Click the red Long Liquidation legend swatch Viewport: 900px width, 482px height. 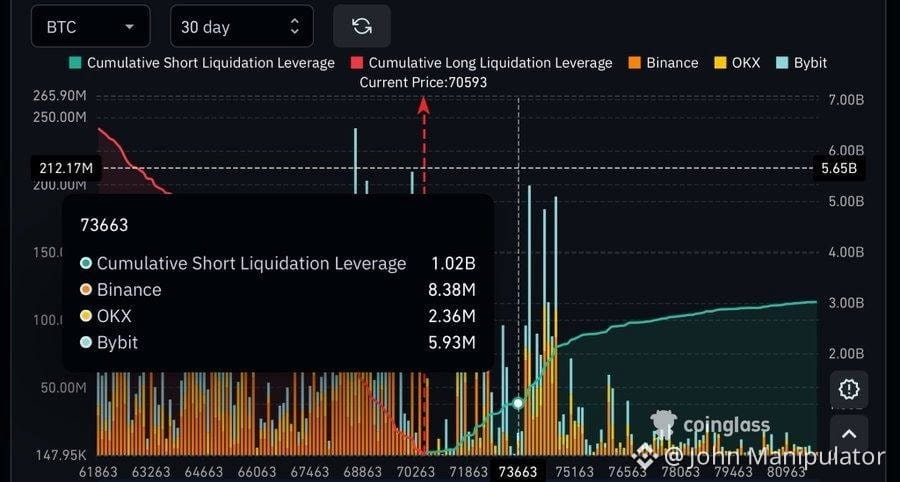point(356,63)
